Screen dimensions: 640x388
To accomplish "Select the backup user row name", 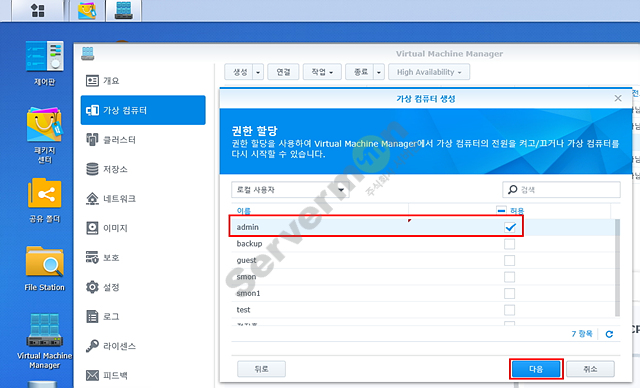I will pos(249,244).
